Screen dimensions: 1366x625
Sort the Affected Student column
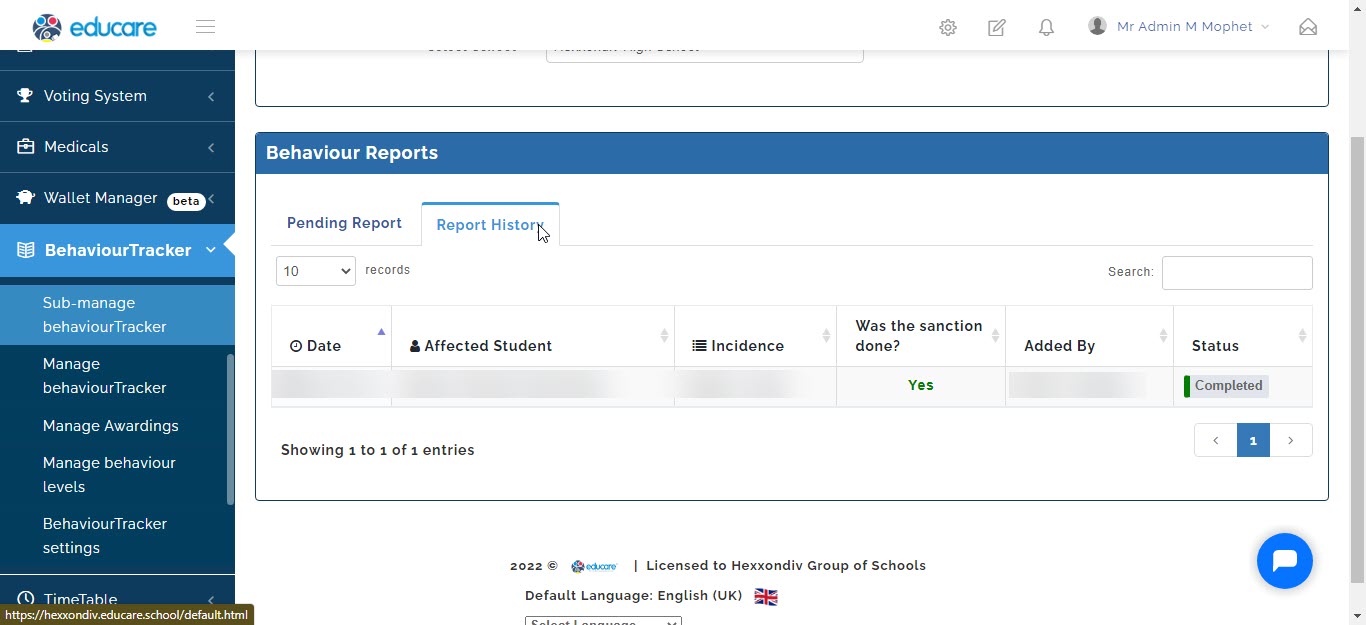664,336
